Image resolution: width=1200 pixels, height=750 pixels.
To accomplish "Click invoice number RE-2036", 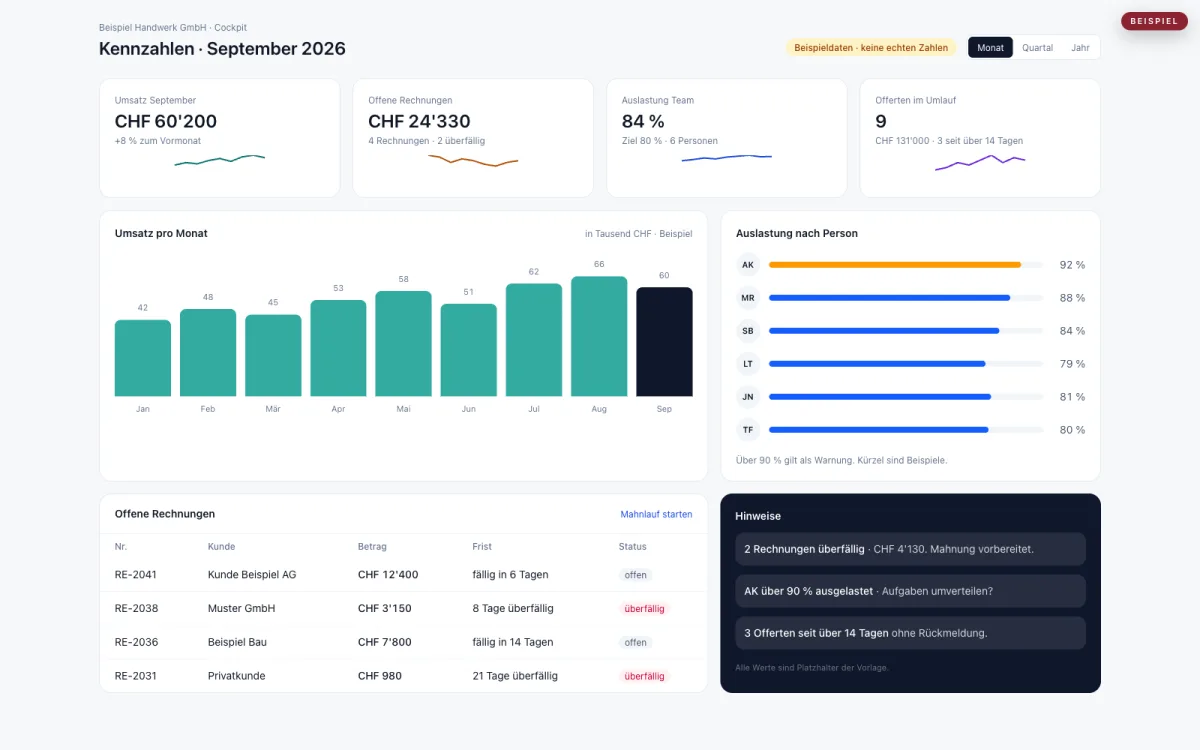I will tap(136, 642).
